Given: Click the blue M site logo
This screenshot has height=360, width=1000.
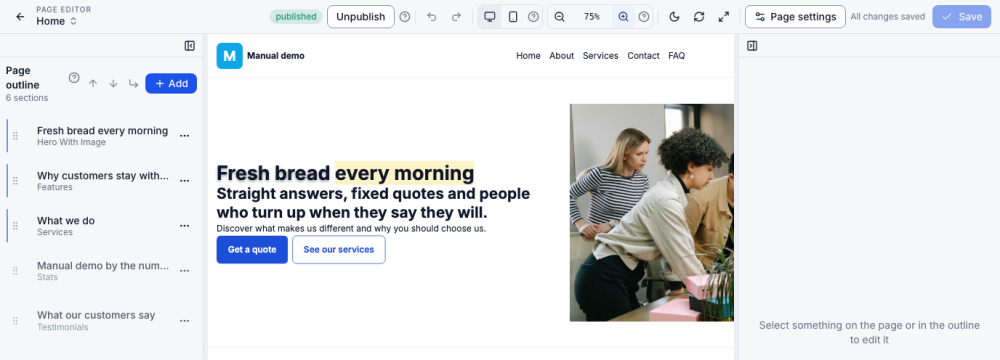Looking at the screenshot, I should click(230, 56).
